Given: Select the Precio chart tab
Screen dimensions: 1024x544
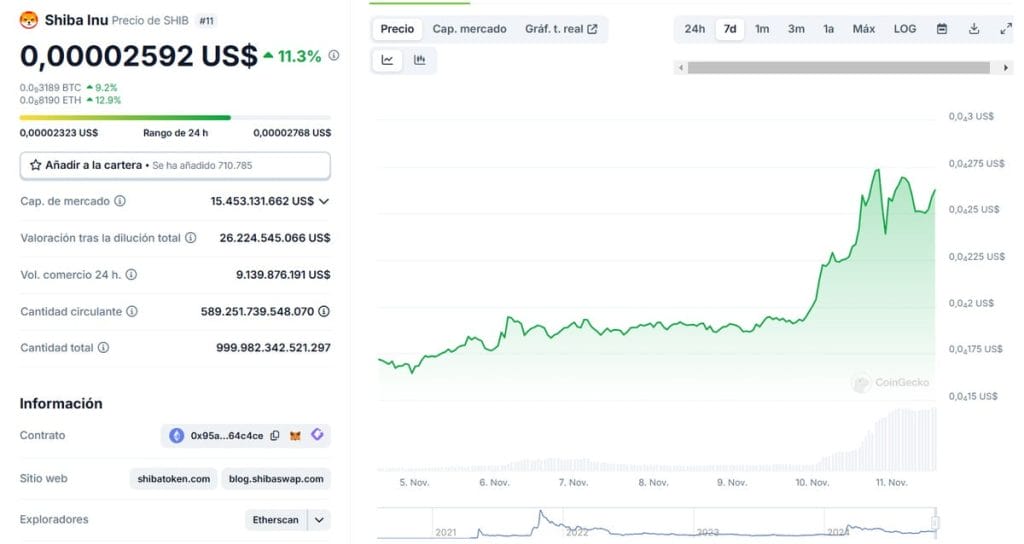Looking at the screenshot, I should pyautogui.click(x=397, y=29).
